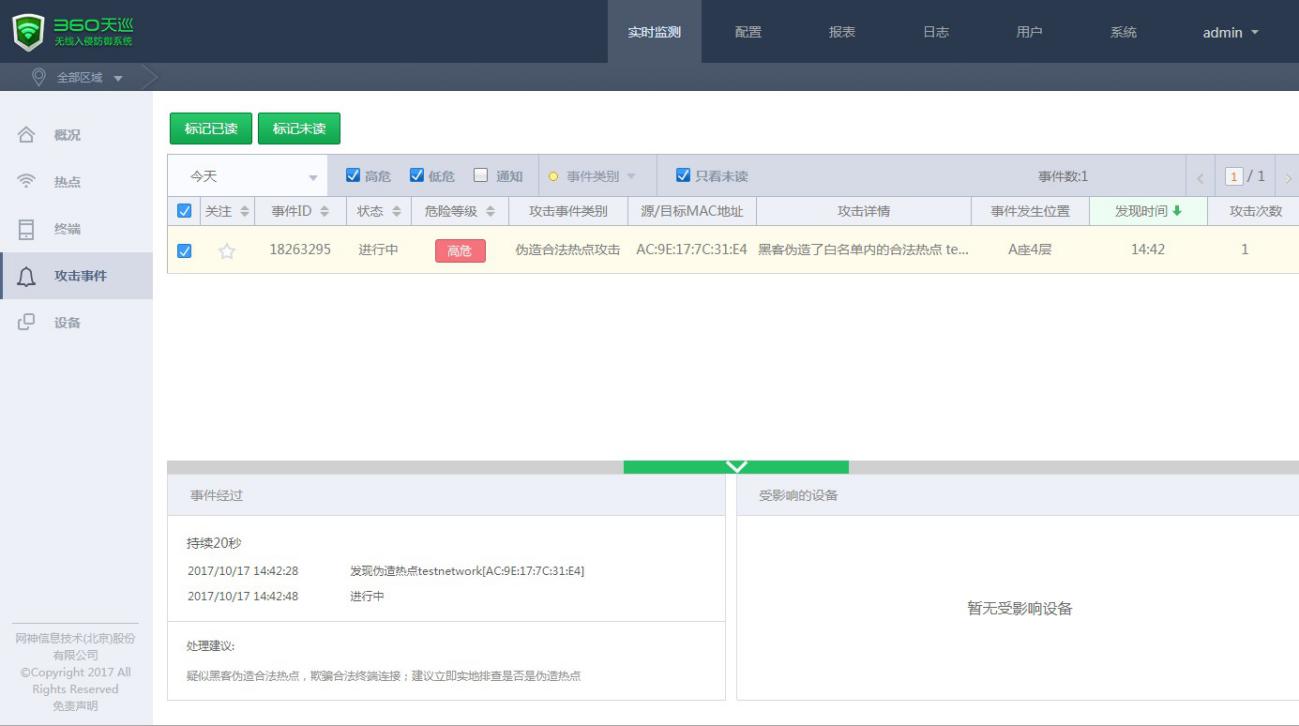Open the 今天 date range dropdown
This screenshot has width=1299, height=726.
(248, 176)
